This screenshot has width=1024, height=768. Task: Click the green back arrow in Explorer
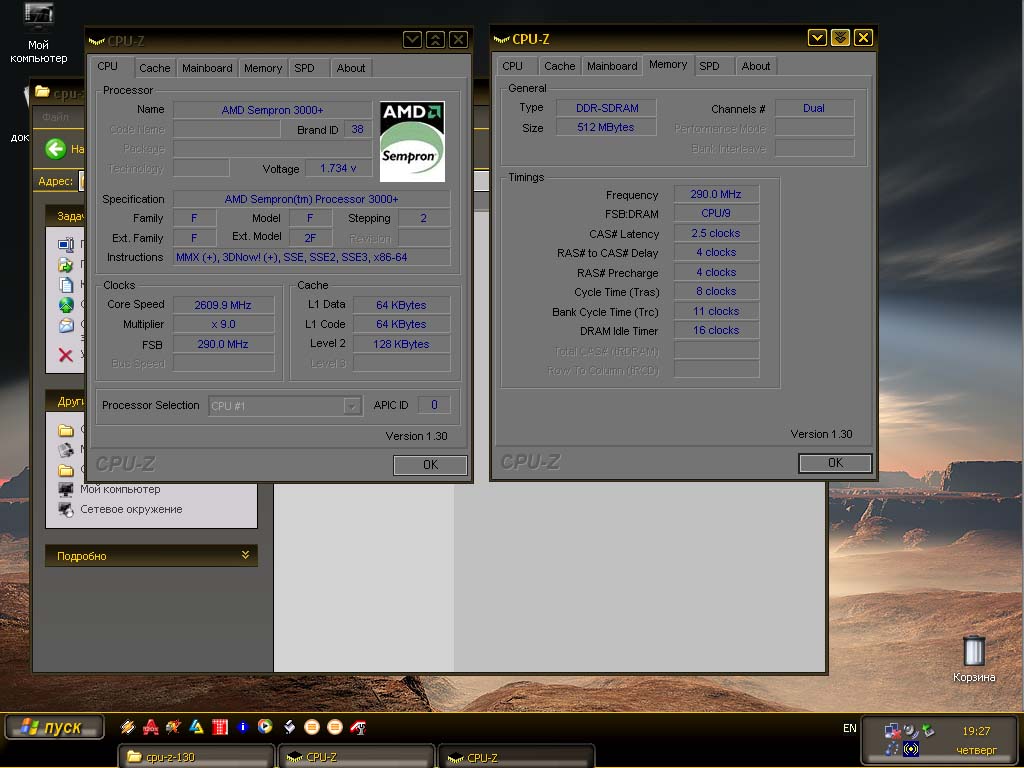click(x=56, y=149)
